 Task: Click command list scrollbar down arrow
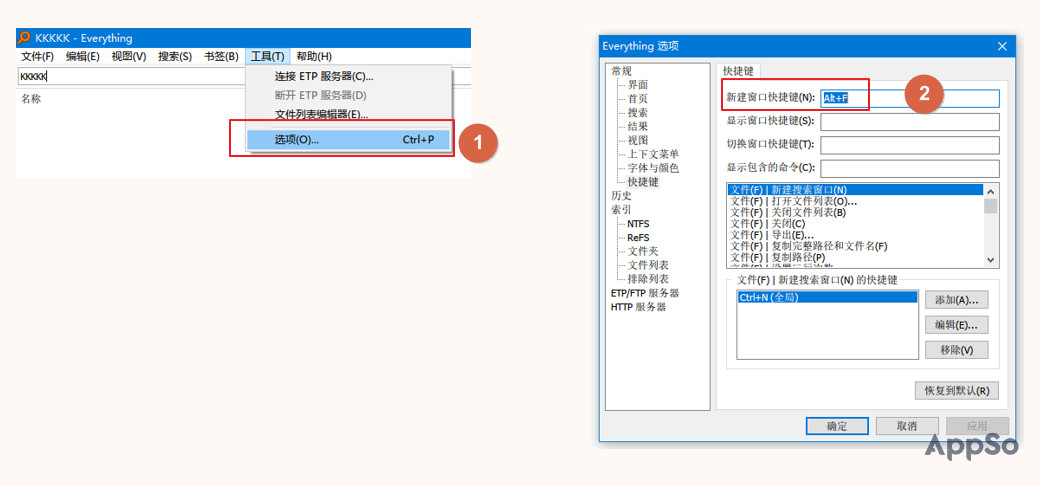coord(991,260)
